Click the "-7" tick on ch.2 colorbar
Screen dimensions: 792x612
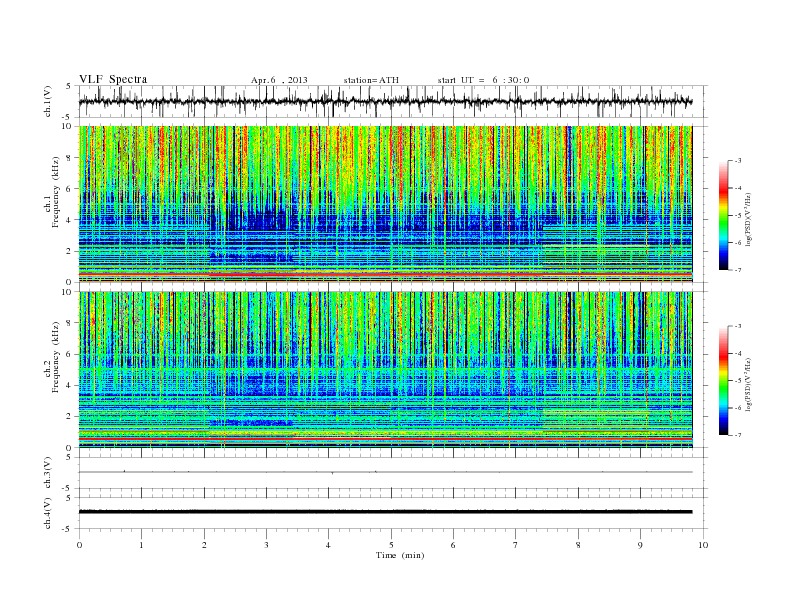pyautogui.click(x=738, y=435)
